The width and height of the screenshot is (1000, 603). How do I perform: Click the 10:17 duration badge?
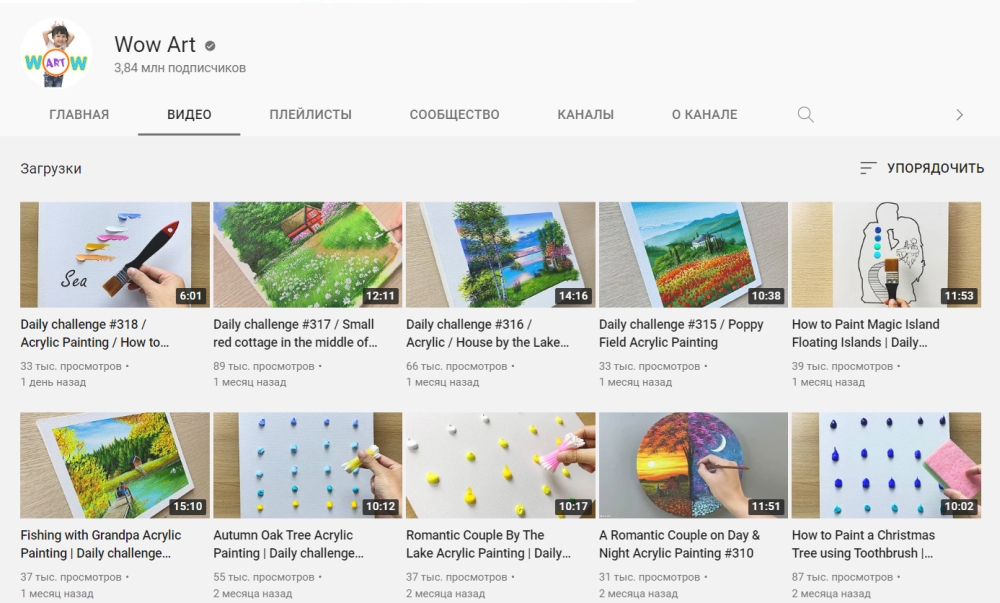tap(573, 506)
